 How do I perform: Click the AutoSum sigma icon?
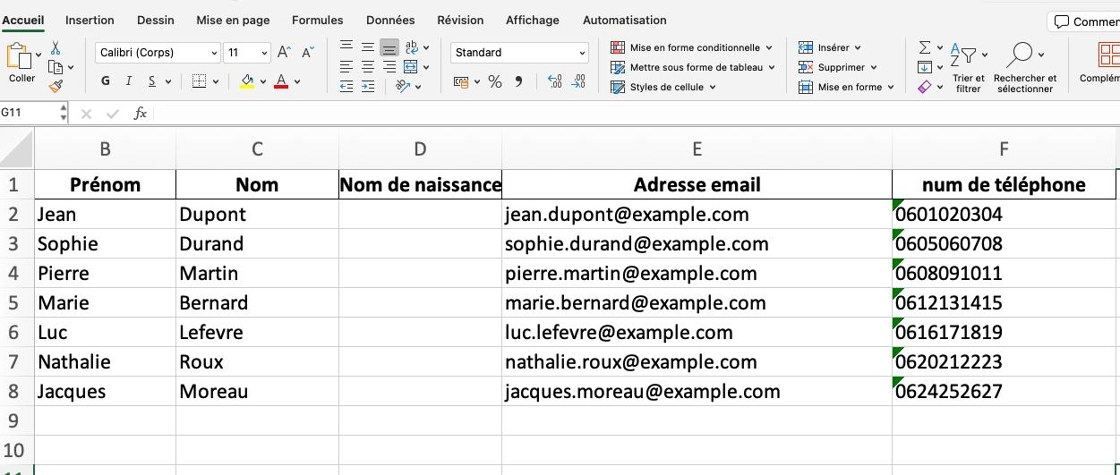[924, 48]
